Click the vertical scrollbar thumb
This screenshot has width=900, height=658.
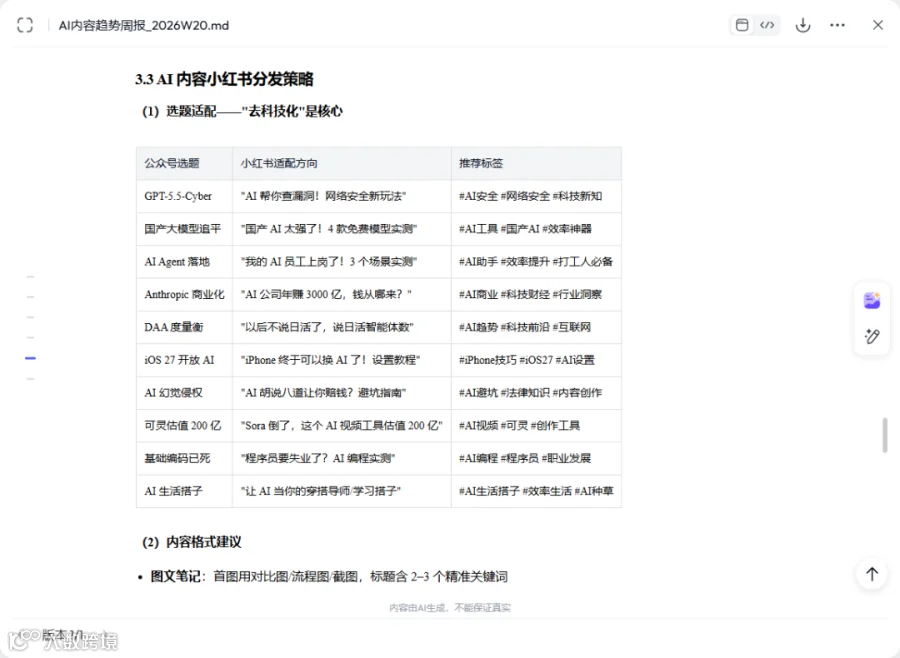click(885, 435)
